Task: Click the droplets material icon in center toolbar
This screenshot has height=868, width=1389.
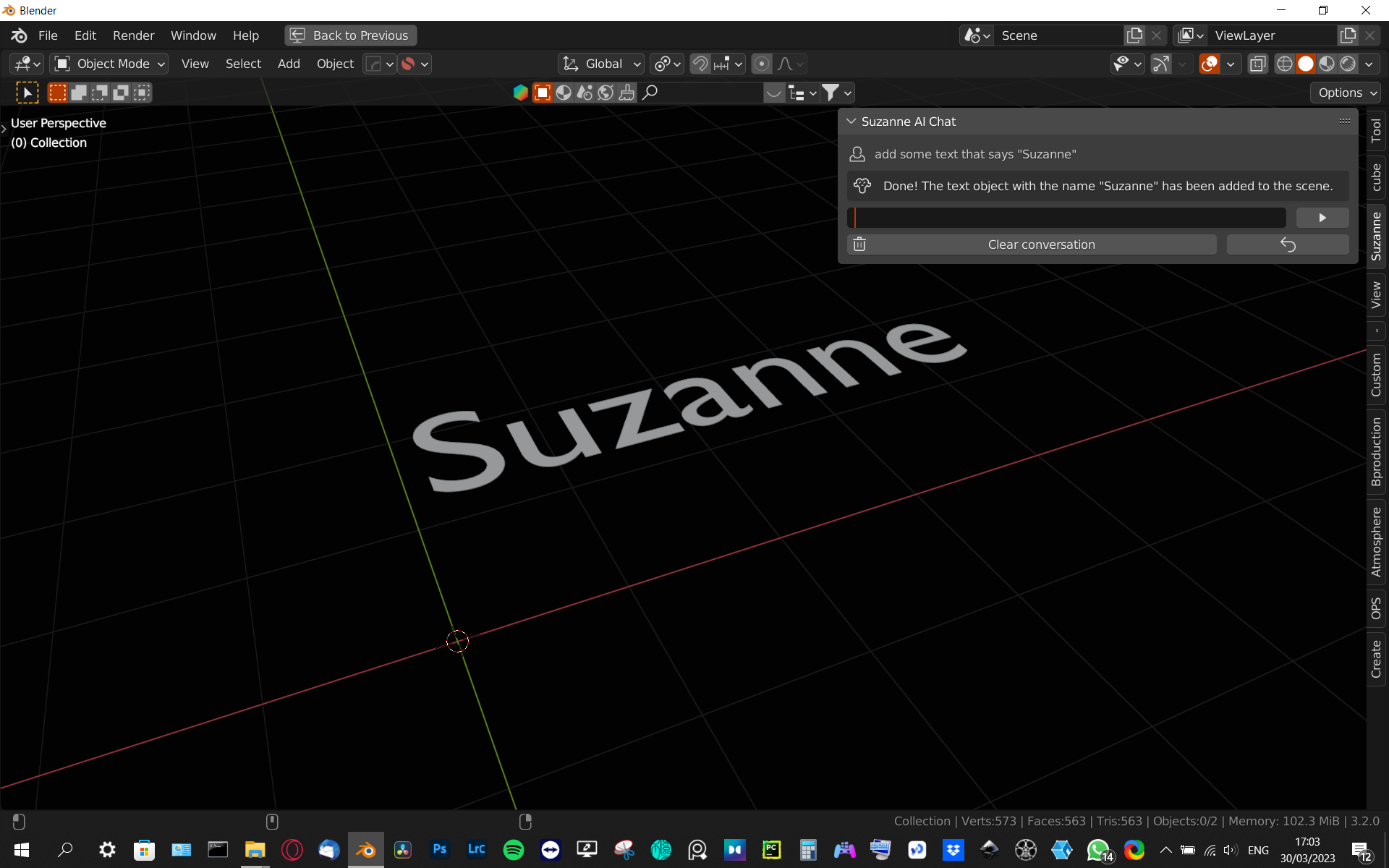Action: [585, 93]
